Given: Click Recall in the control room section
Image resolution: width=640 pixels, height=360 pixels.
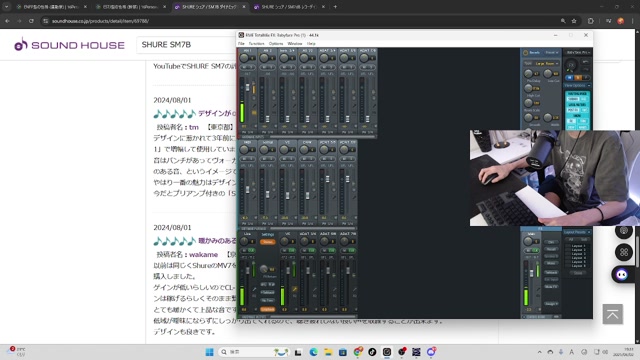Looking at the screenshot, I should pyautogui.click(x=551, y=249).
